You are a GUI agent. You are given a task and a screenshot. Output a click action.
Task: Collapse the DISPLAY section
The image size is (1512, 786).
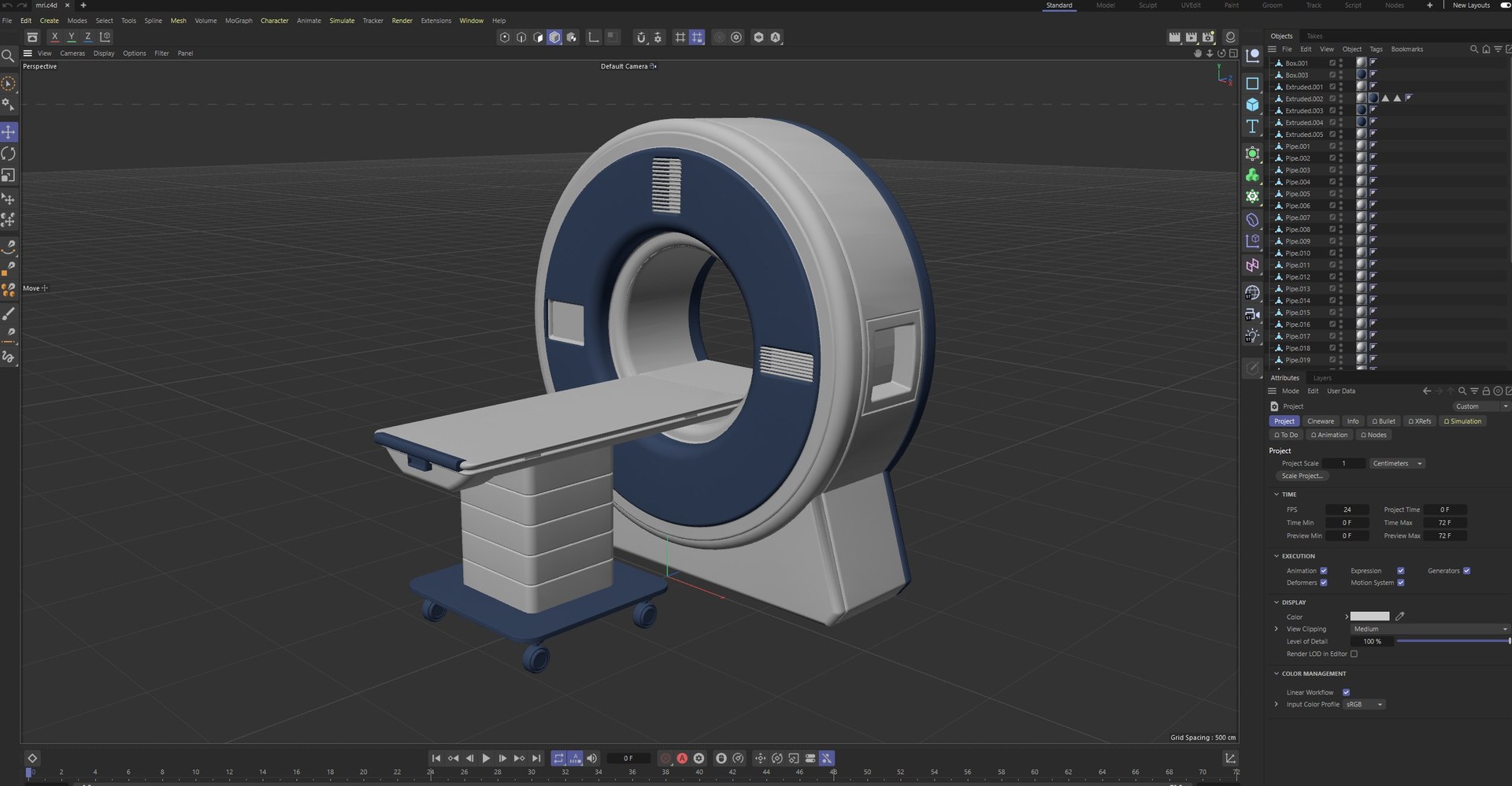pyautogui.click(x=1277, y=602)
